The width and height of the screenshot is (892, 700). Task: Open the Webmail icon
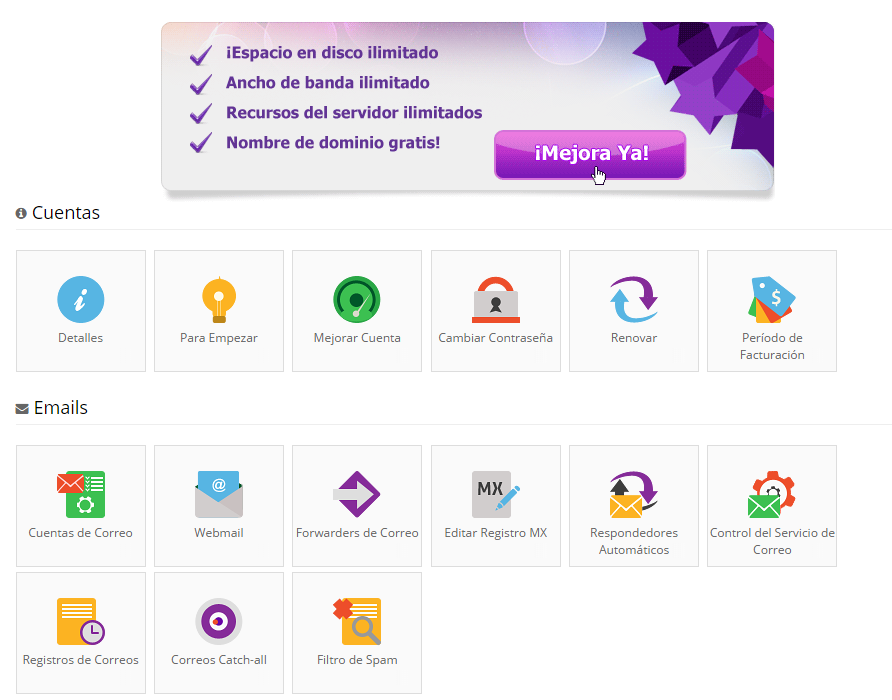click(x=219, y=494)
